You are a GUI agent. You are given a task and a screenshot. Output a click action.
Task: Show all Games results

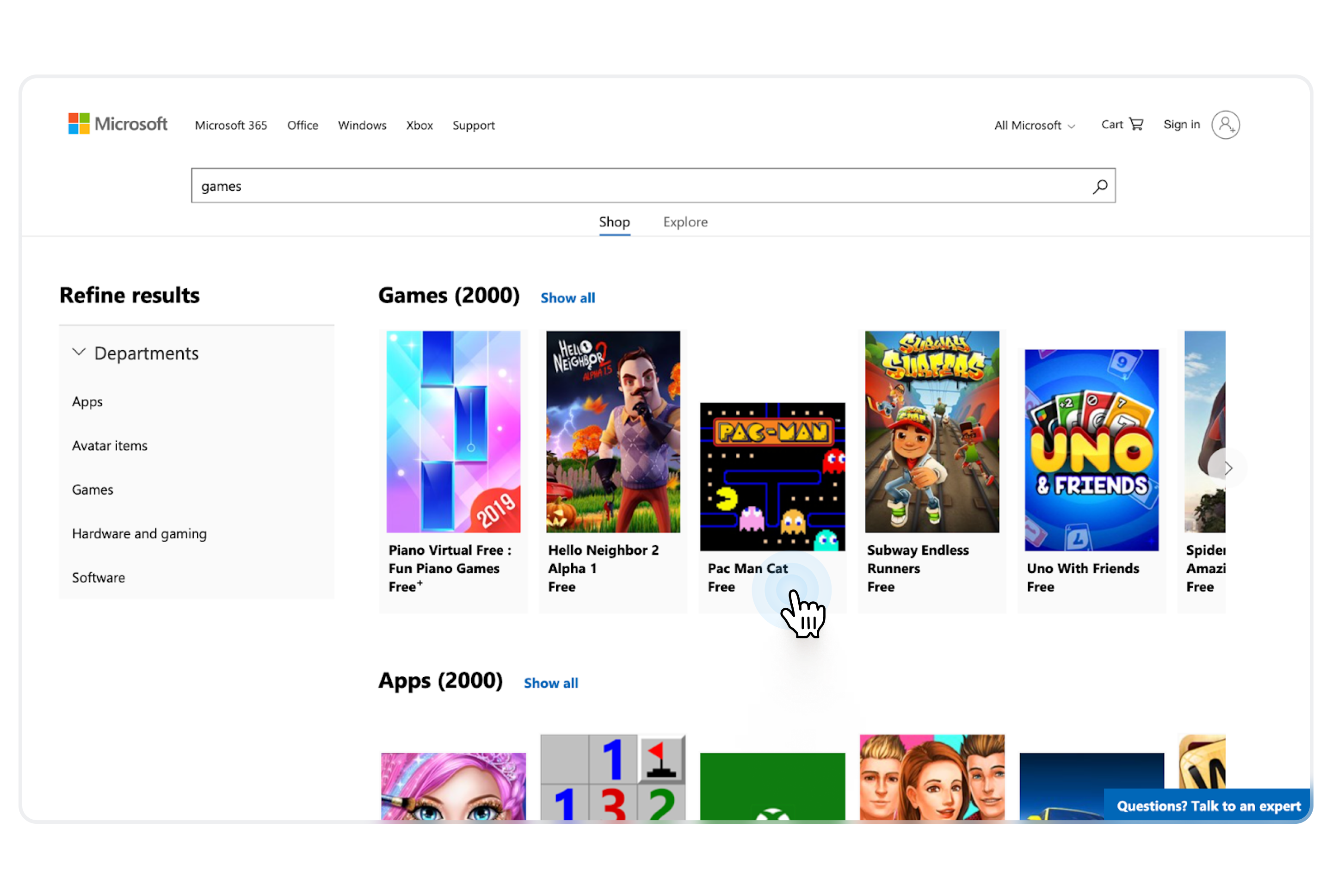pos(568,298)
